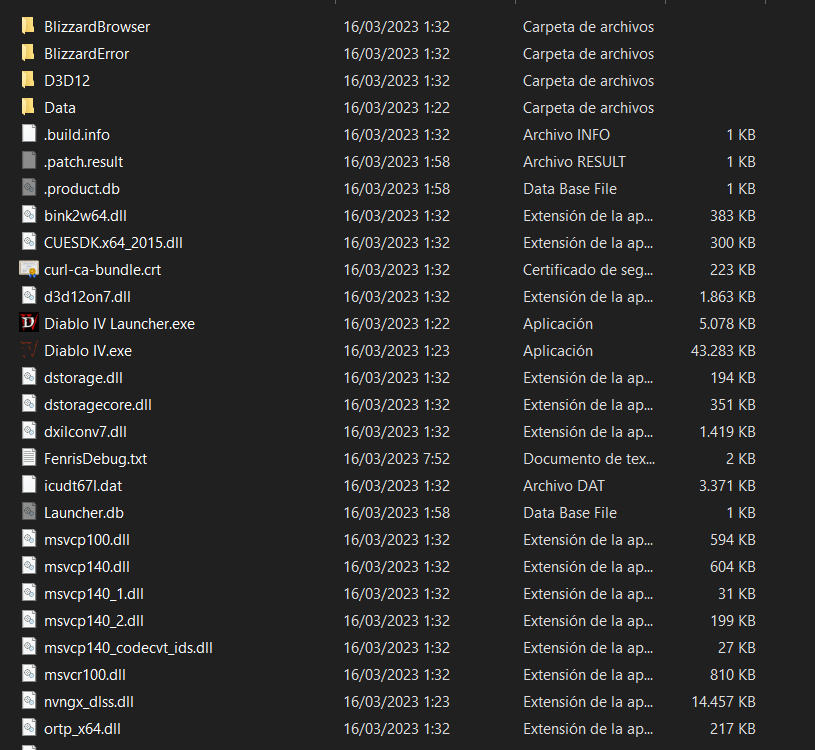Click the dxilconv7.dll file icon

[29, 431]
